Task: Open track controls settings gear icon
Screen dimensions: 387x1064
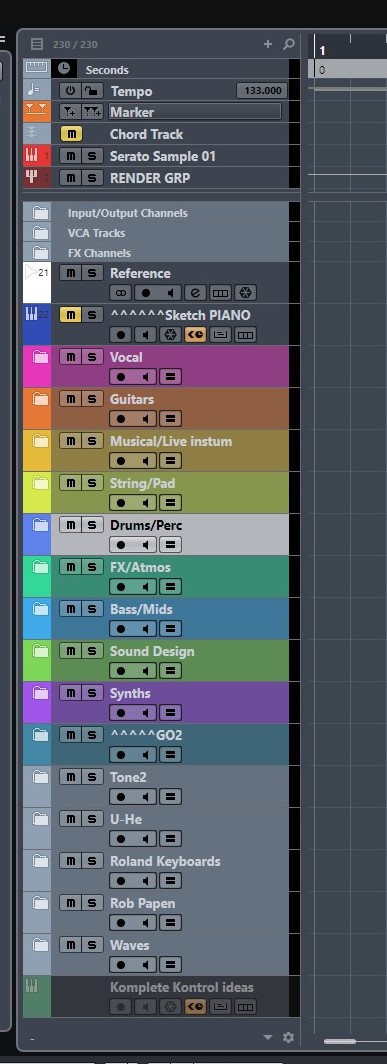Action: click(x=289, y=1038)
